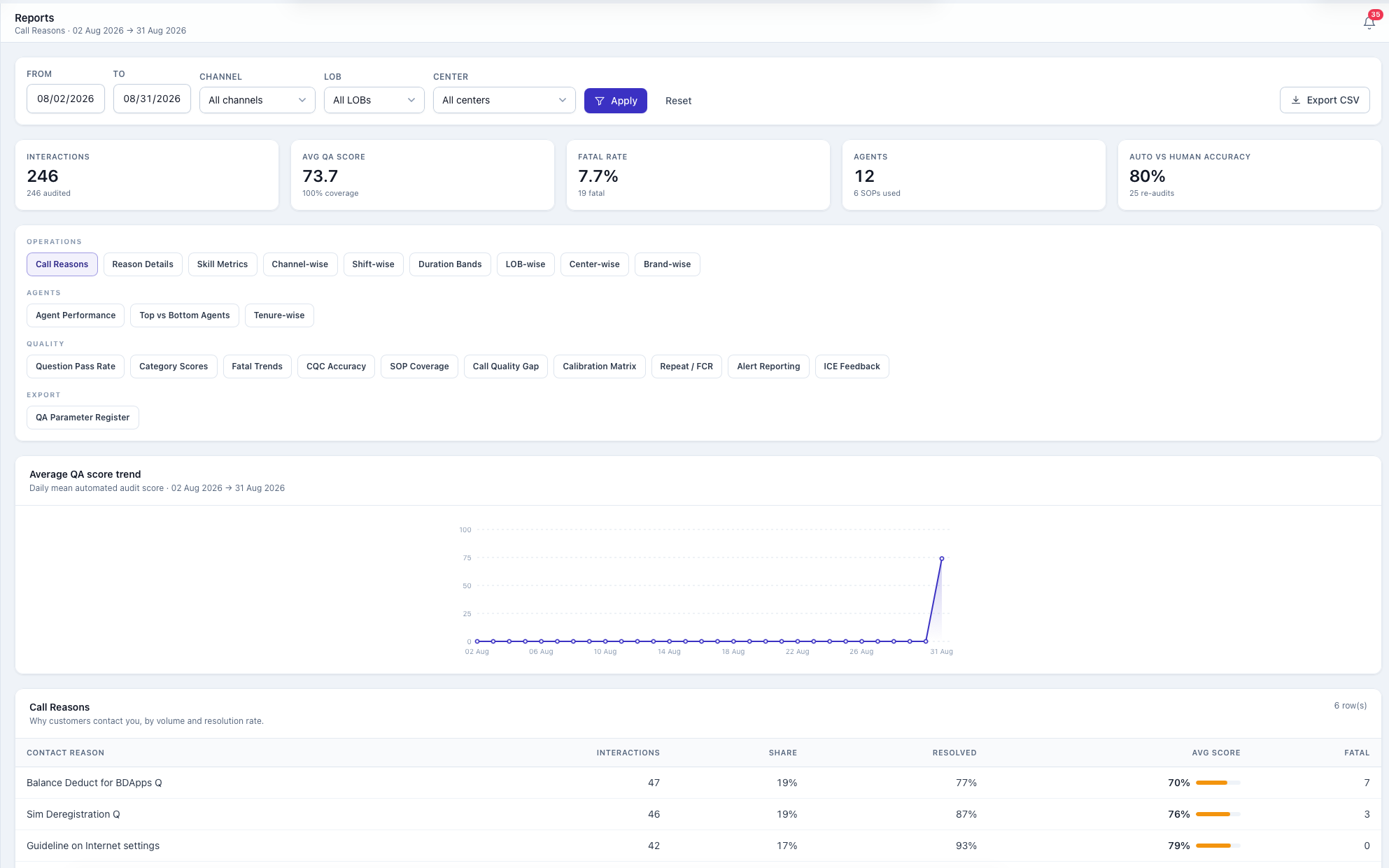This screenshot has height=868, width=1389.
Task: Open the Alert Reporting report
Action: click(x=768, y=367)
